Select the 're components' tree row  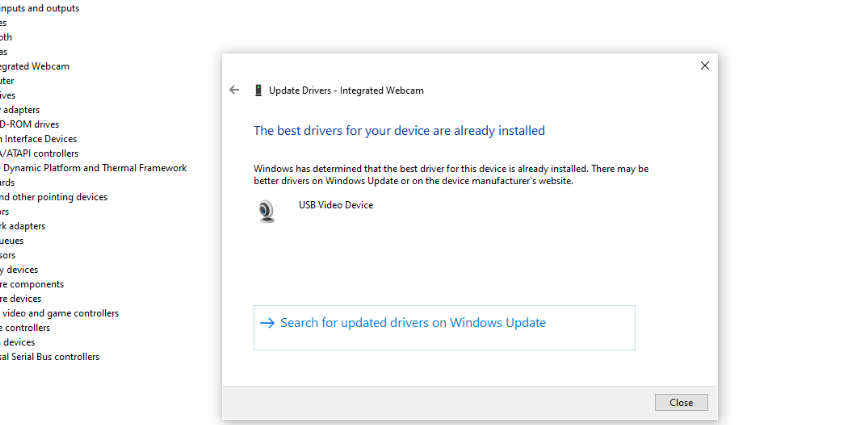[x=32, y=284]
